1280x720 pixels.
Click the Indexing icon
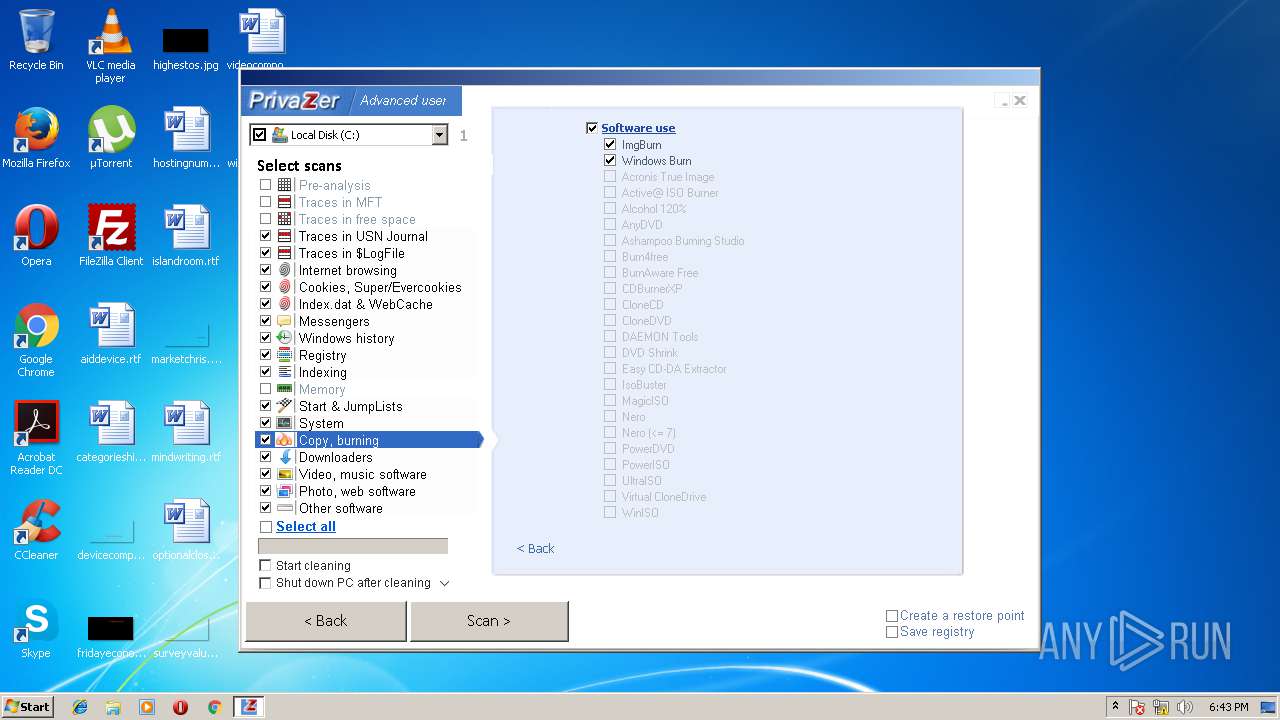(x=285, y=372)
